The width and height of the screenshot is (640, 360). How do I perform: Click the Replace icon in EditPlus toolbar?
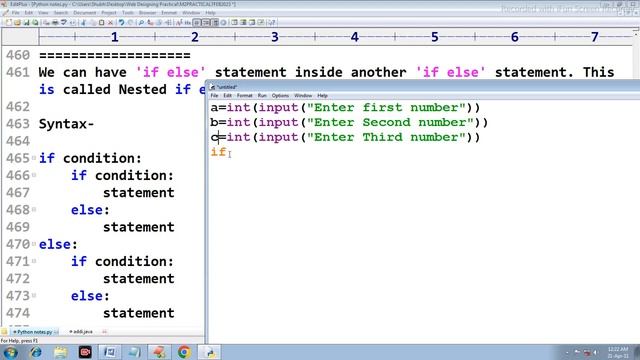click(150, 22)
